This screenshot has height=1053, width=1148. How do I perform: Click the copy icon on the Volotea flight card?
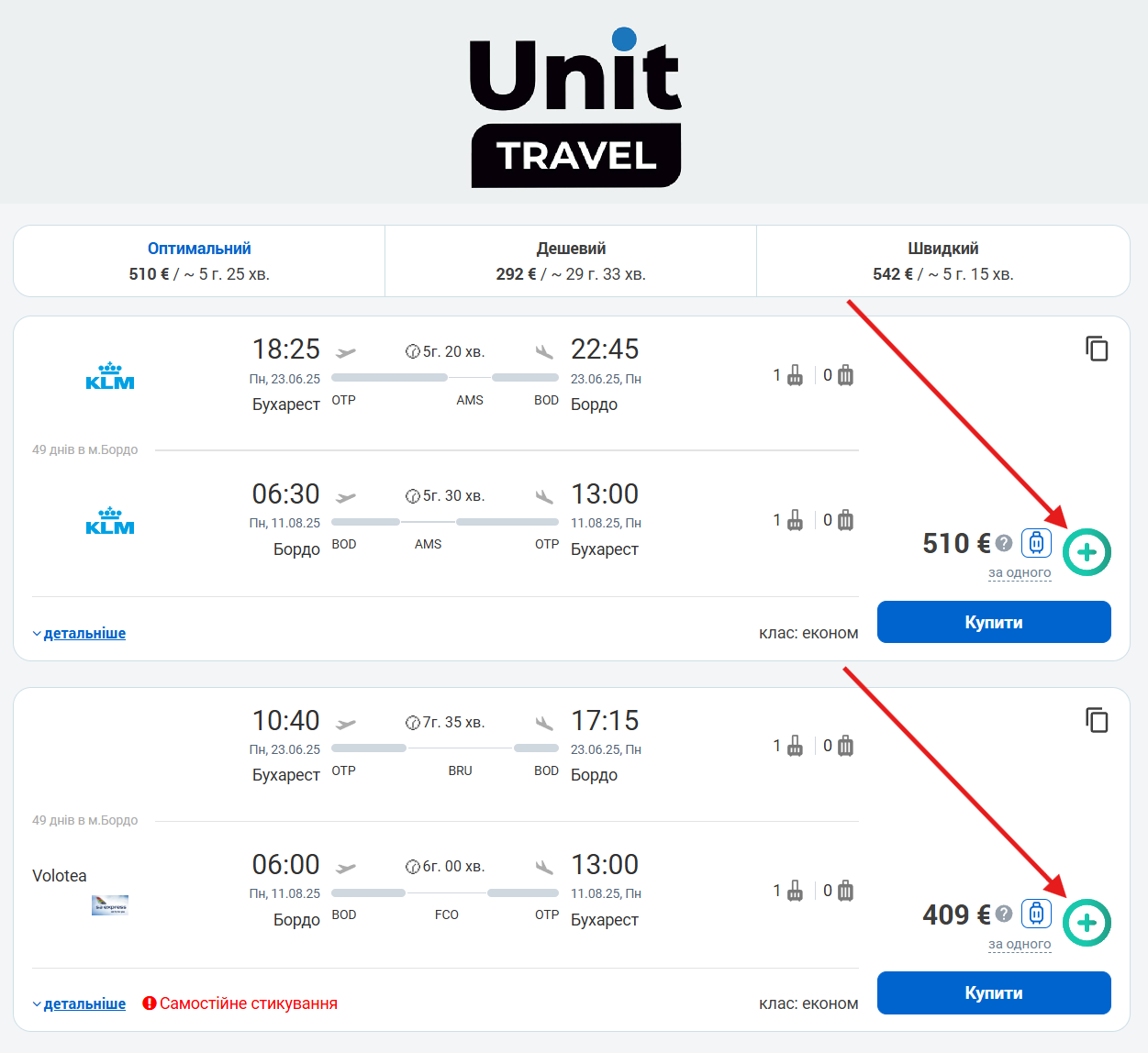(1097, 720)
